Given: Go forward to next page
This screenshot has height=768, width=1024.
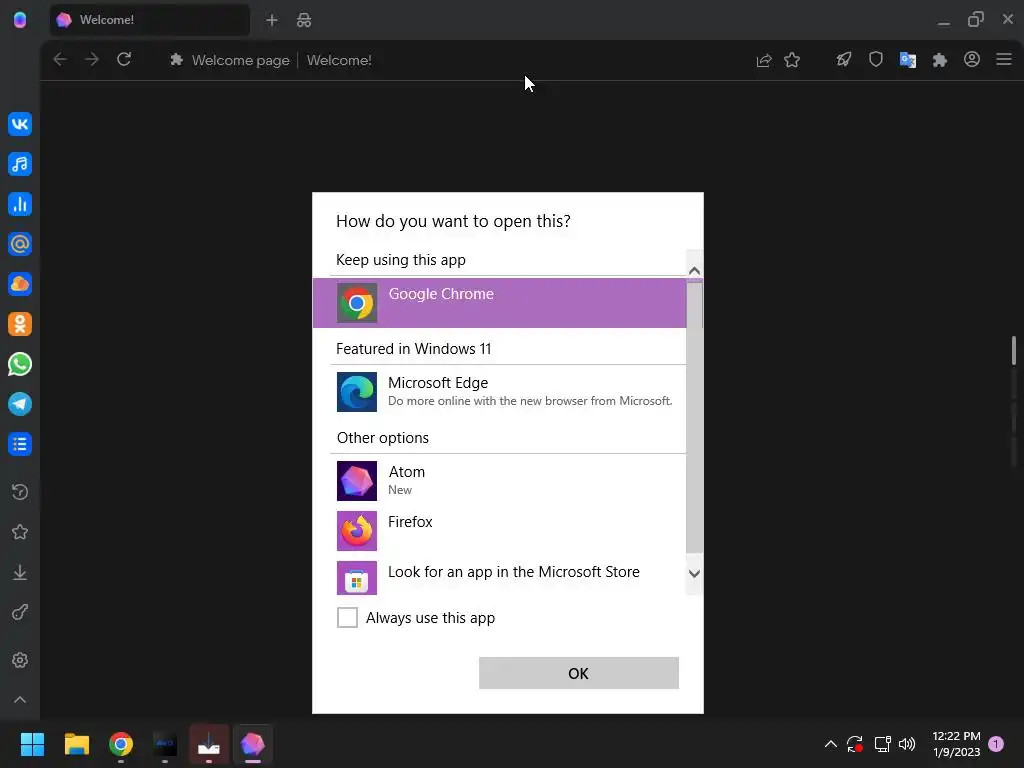Looking at the screenshot, I should [92, 59].
